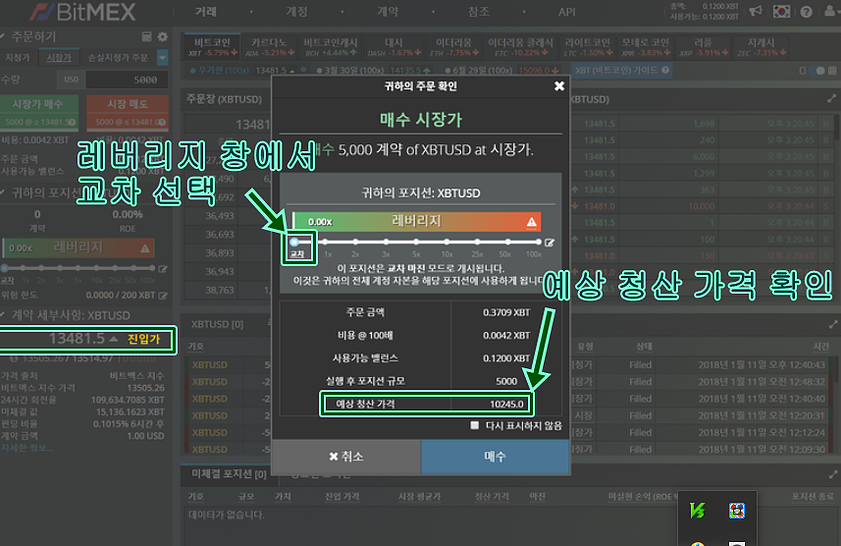Cancel the order with 취소 button
The image size is (841, 546).
pos(346,456)
